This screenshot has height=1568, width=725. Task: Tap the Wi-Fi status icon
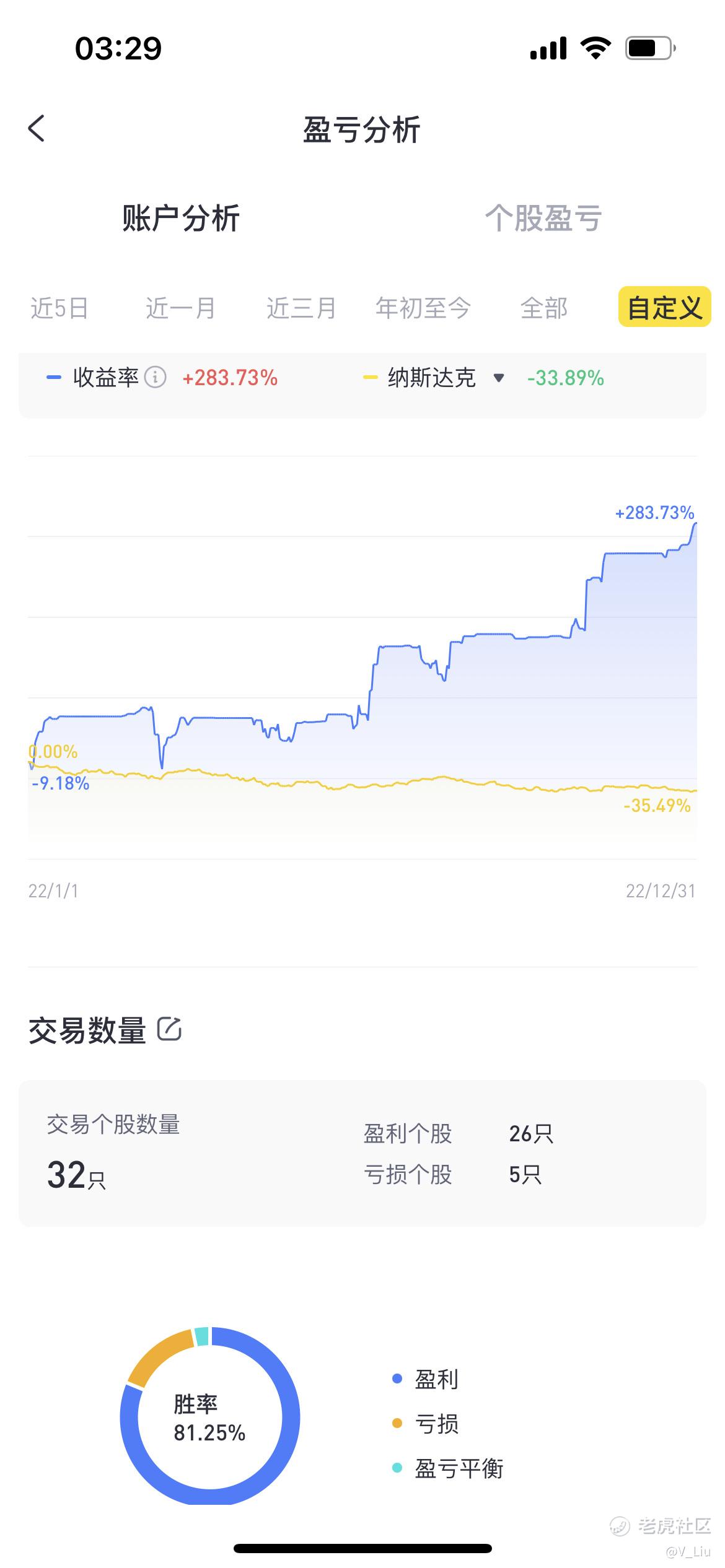(x=595, y=48)
